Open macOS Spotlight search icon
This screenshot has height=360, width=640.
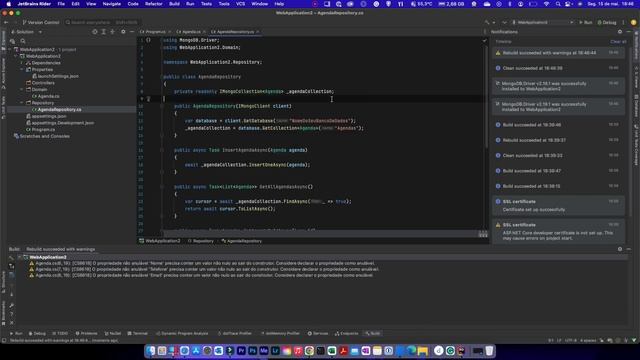pos(558,4)
